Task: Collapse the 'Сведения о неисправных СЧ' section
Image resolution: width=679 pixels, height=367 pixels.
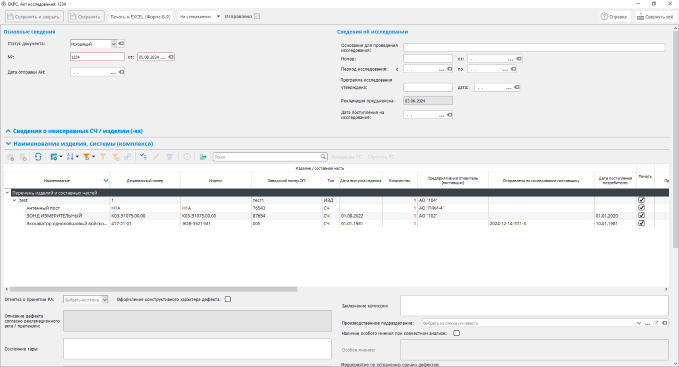Action: [8, 131]
